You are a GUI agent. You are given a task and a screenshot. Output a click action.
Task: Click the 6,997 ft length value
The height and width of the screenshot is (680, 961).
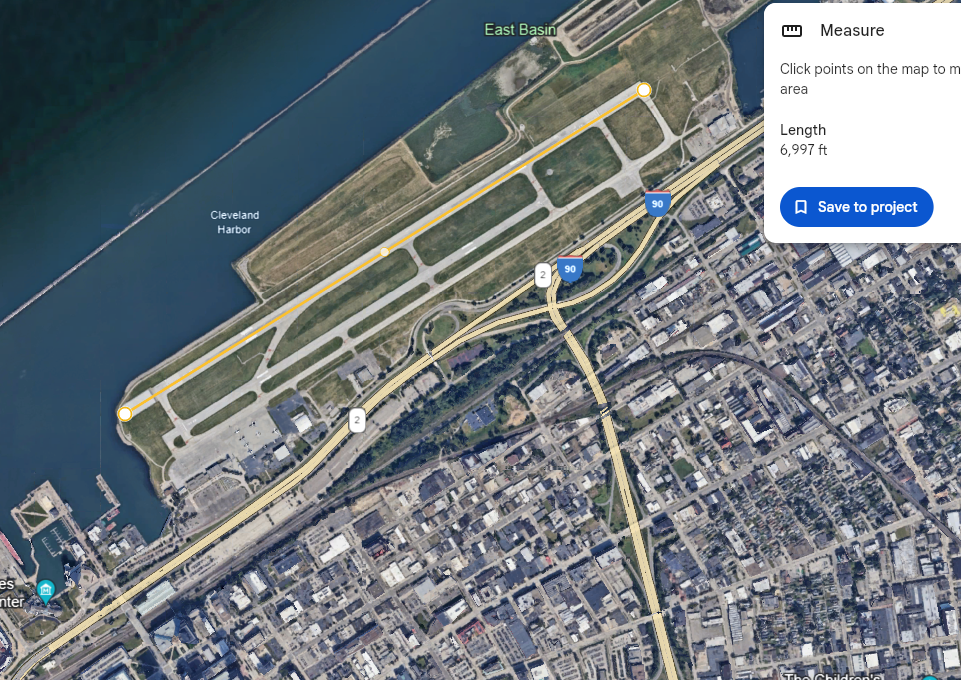point(803,150)
